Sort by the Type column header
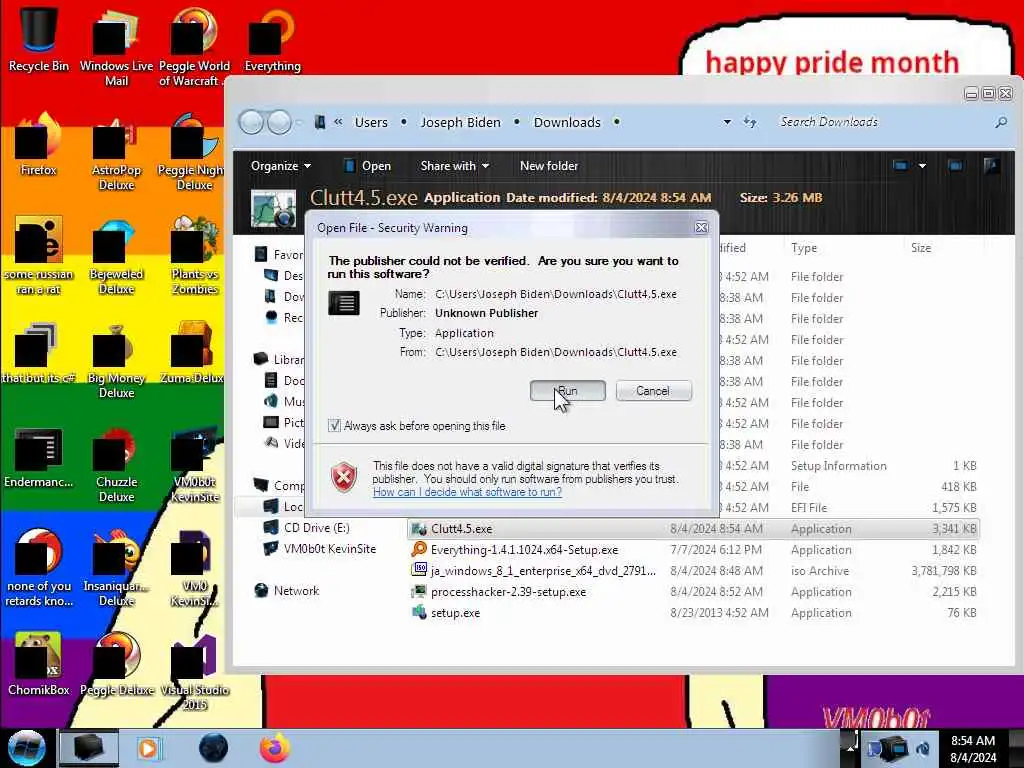The image size is (1024, 768). [804, 248]
